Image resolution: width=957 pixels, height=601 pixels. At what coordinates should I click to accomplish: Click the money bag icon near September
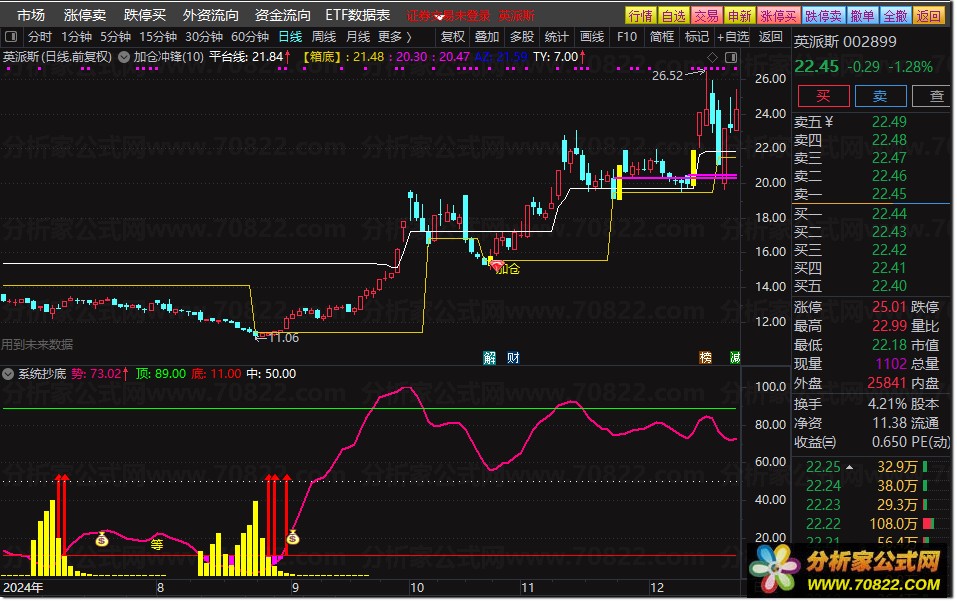[x=293, y=538]
